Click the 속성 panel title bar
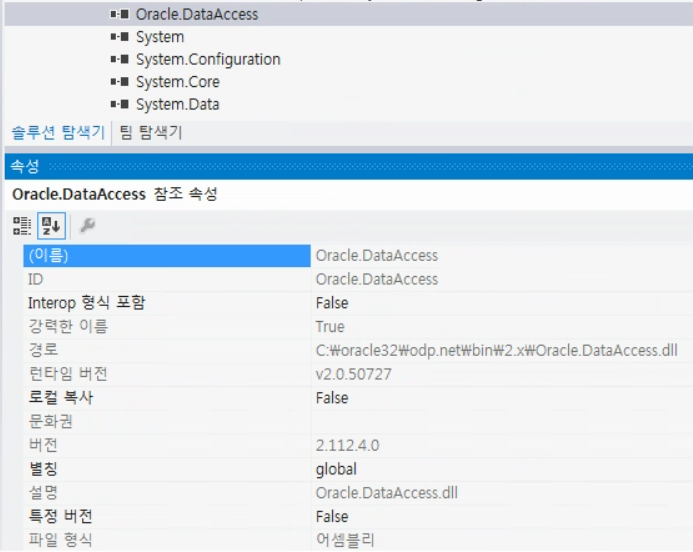693x552 pixels. click(349, 166)
